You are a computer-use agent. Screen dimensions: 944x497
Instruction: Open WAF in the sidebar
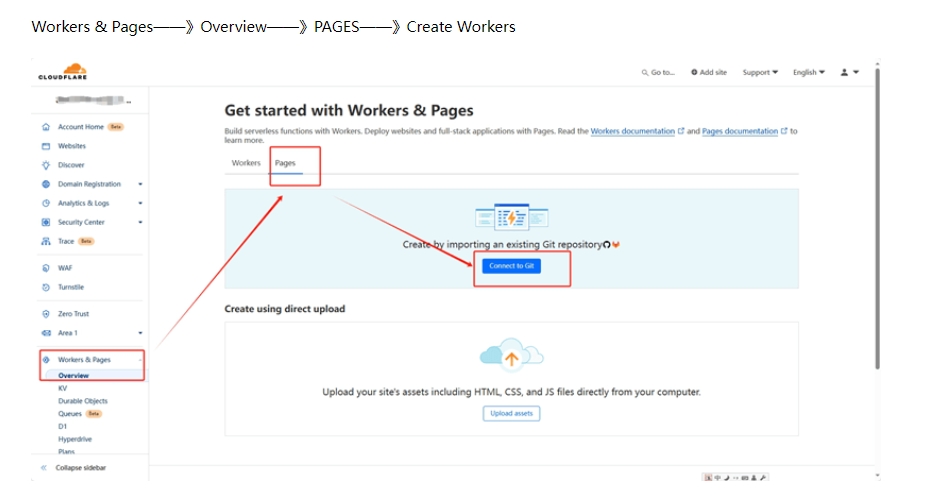tap(65, 268)
